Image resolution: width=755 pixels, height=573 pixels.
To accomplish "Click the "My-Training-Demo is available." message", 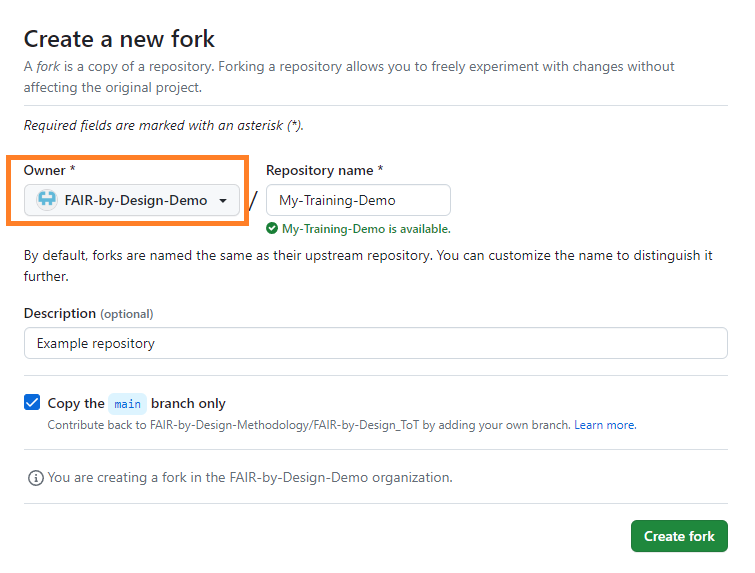I will [366, 229].
